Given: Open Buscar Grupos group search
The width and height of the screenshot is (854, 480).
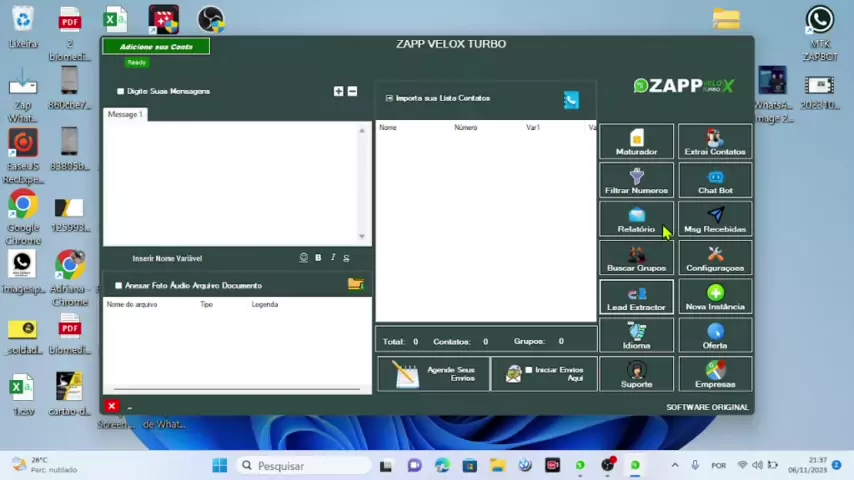Looking at the screenshot, I should 636,259.
